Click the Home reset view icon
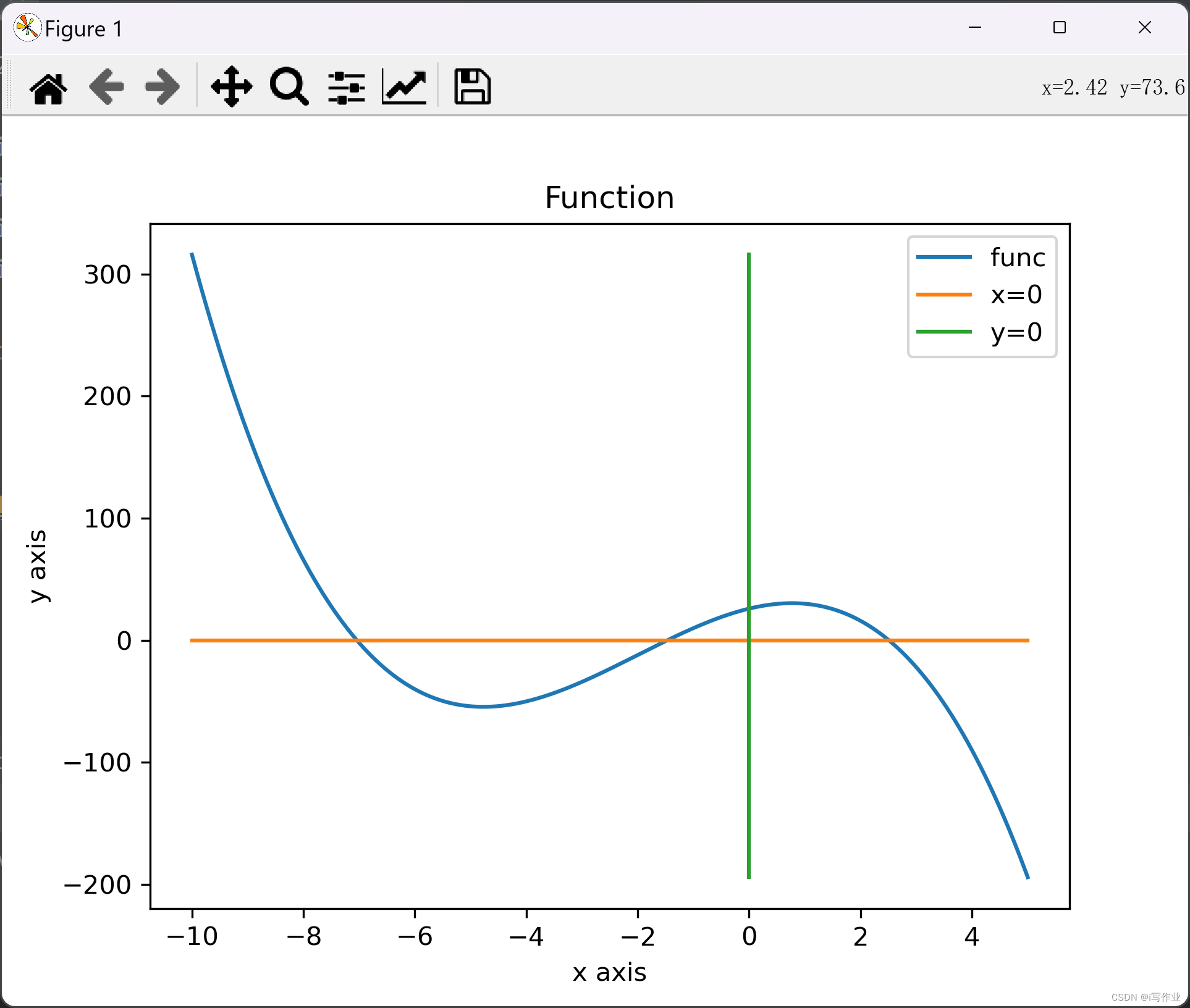 coord(48,87)
